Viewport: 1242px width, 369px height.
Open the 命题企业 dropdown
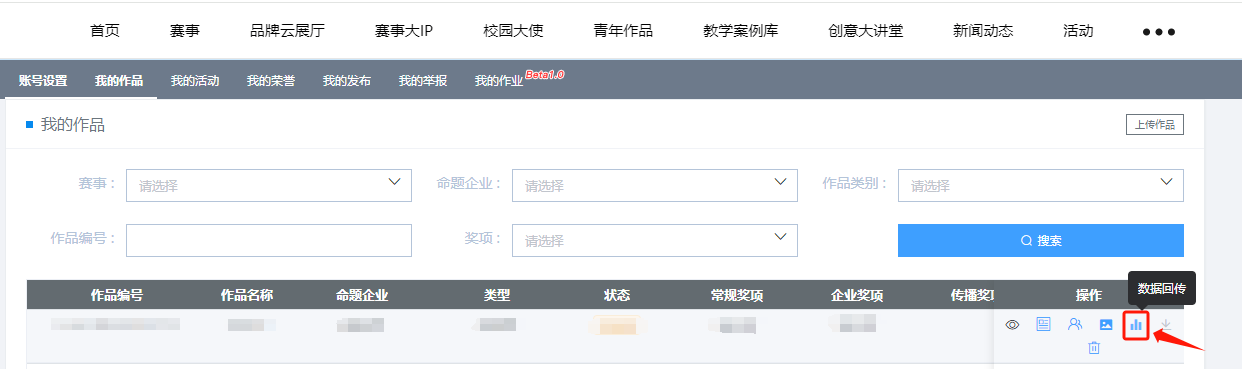(x=655, y=185)
